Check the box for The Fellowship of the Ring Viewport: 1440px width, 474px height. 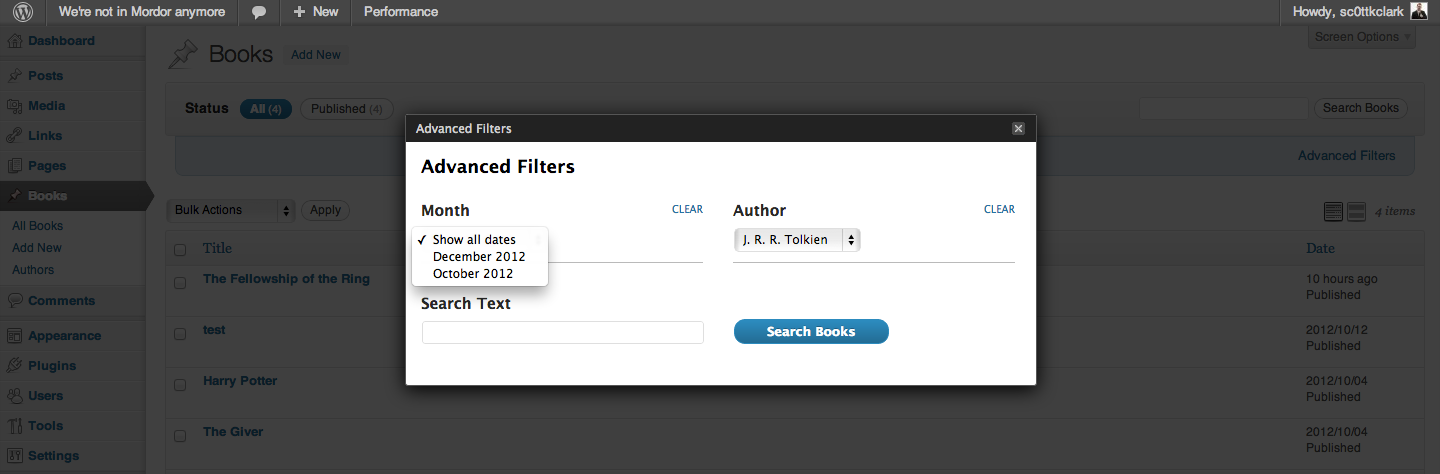tap(180, 283)
